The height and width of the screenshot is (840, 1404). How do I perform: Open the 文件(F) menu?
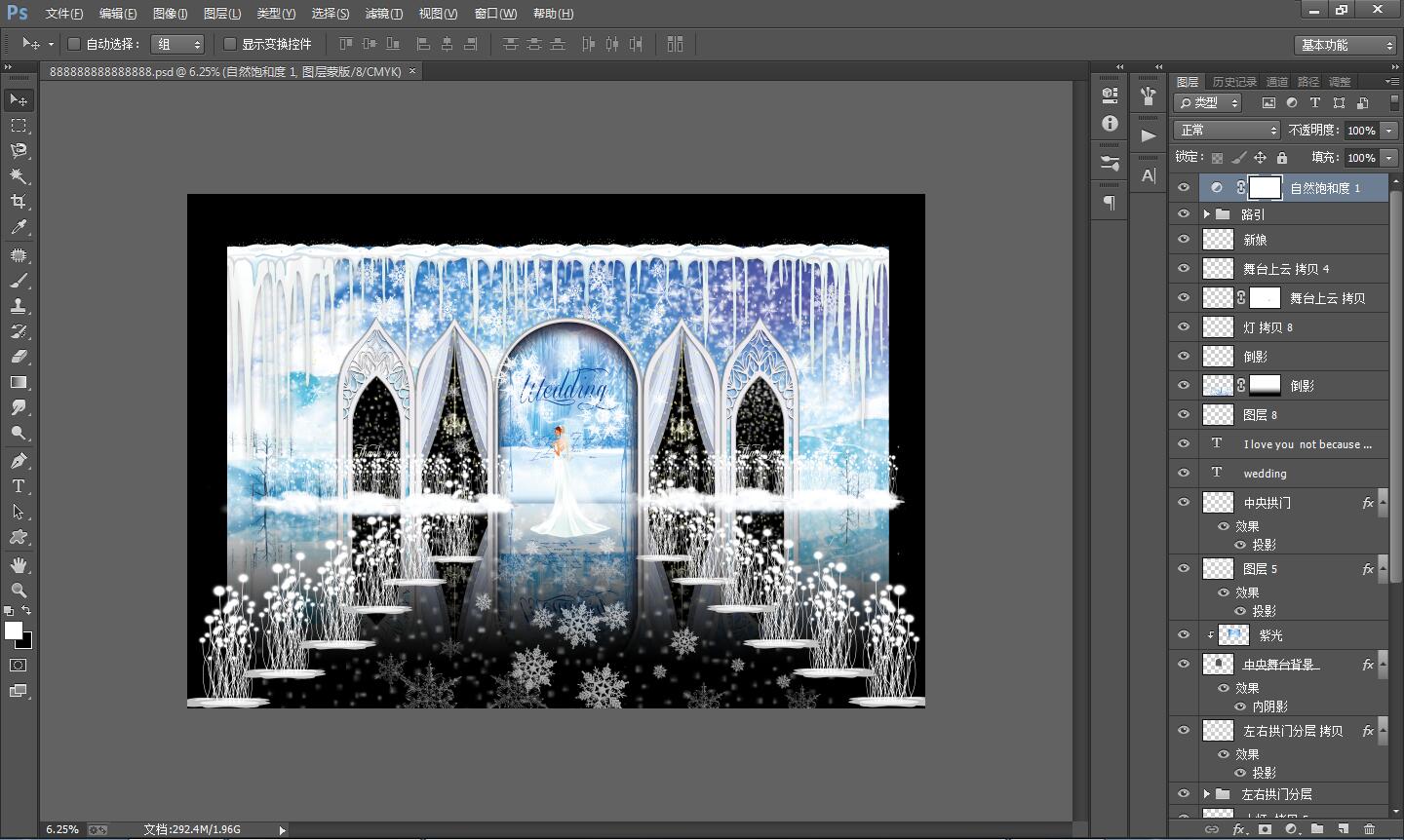click(64, 14)
